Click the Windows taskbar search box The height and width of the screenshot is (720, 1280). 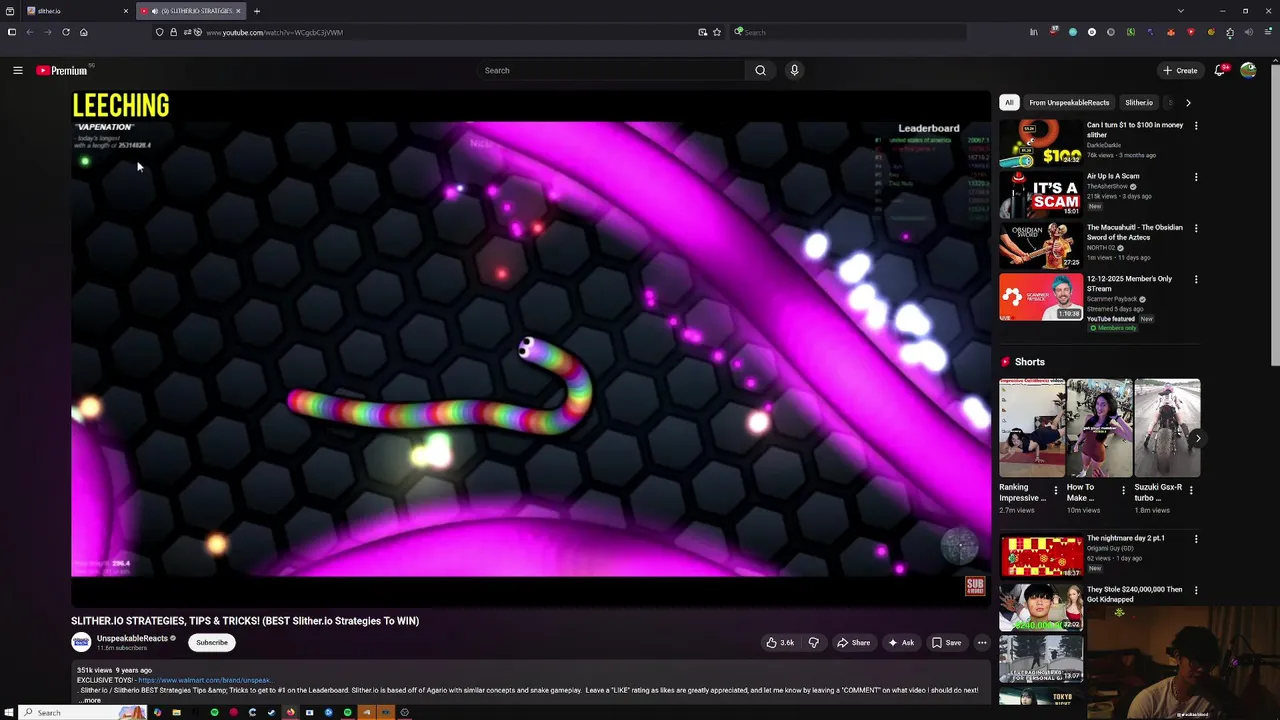tap(83, 712)
